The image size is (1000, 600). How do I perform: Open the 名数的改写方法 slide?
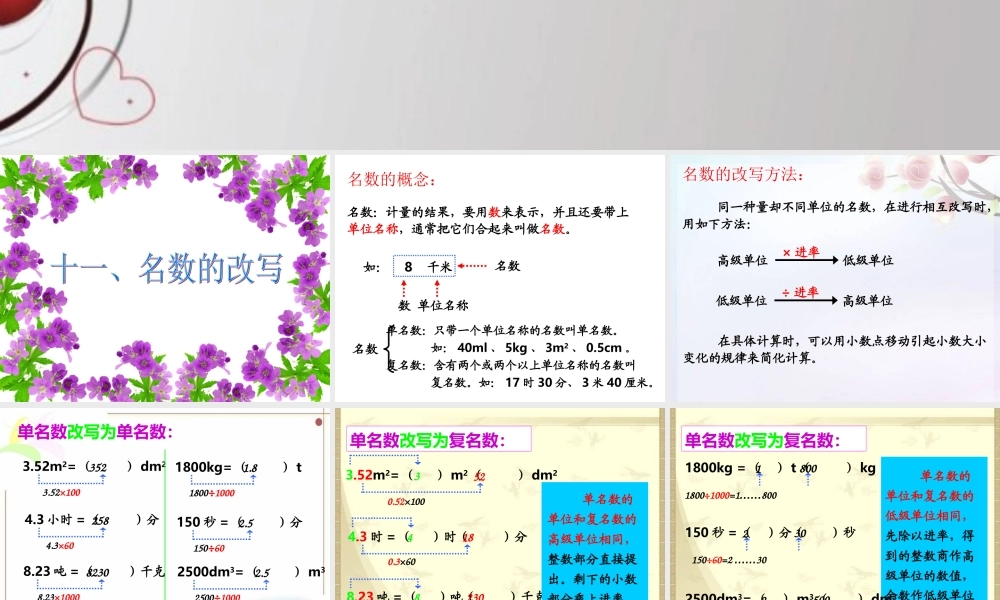[x=745, y=172]
